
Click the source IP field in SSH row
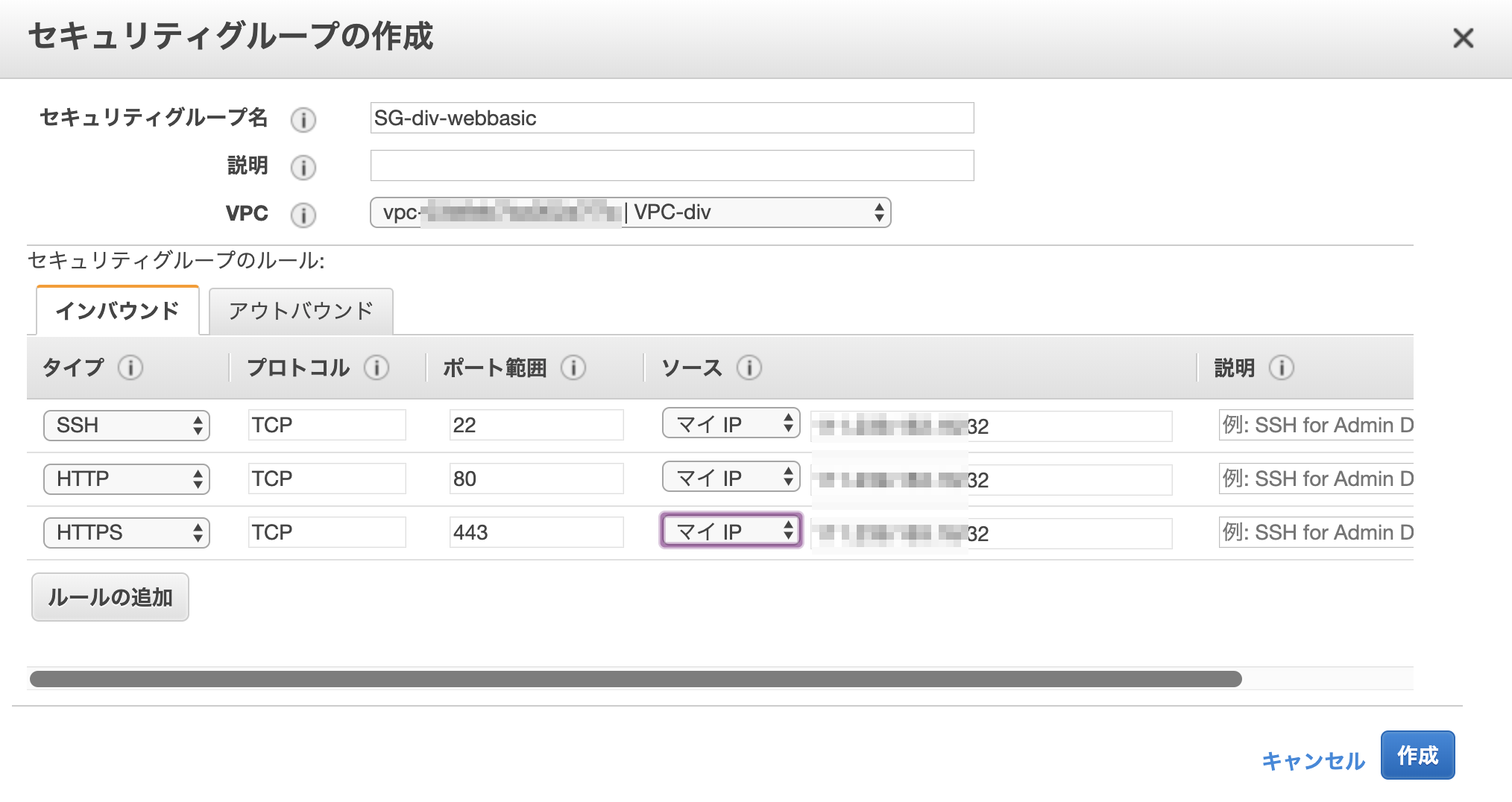[992, 426]
